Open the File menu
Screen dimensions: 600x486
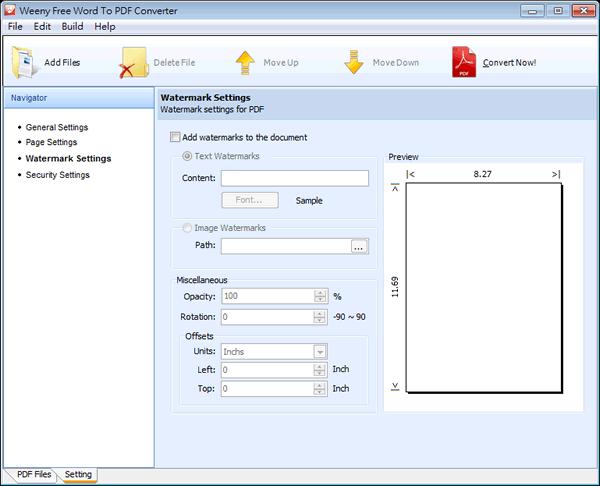click(15, 26)
